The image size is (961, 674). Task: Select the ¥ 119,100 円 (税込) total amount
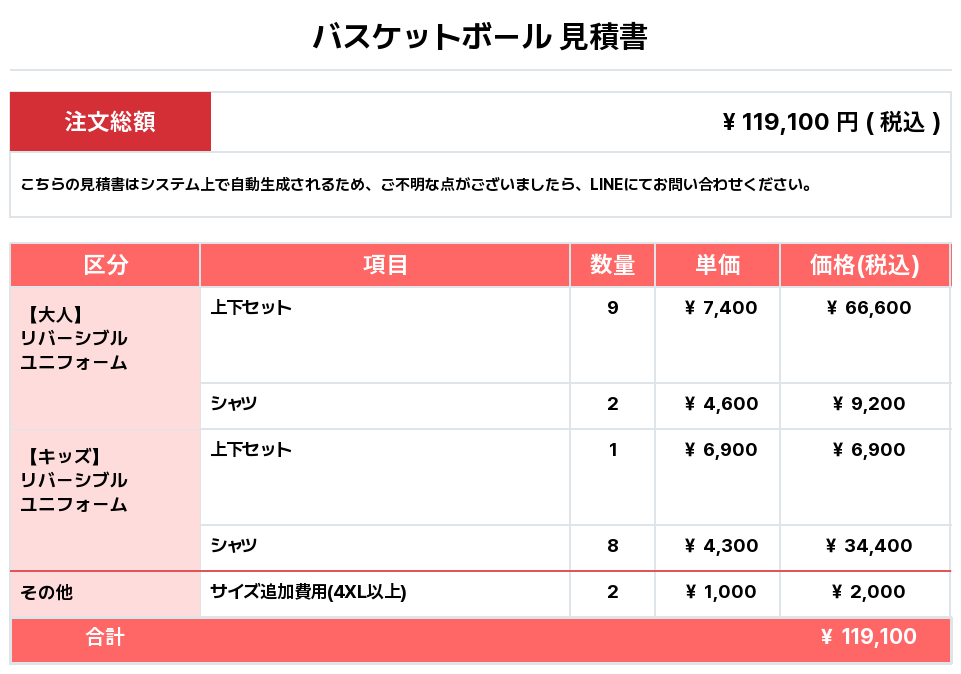tap(830, 122)
